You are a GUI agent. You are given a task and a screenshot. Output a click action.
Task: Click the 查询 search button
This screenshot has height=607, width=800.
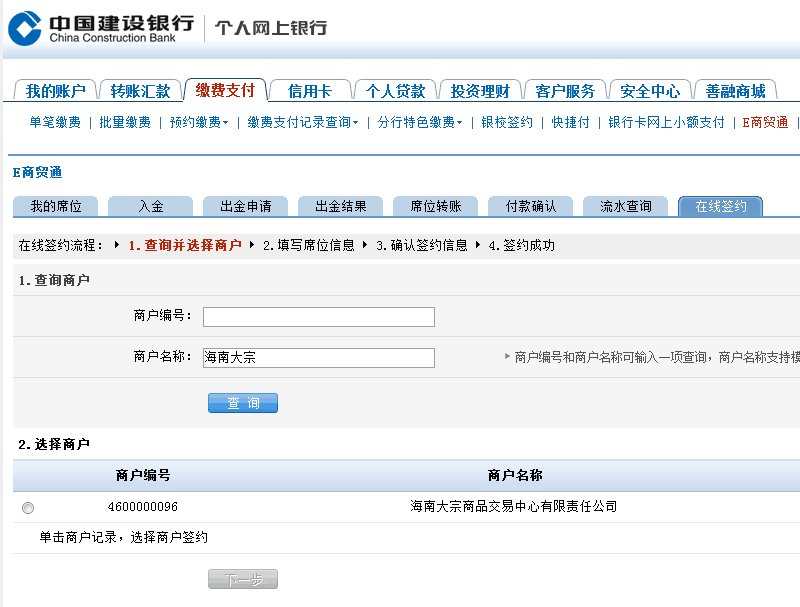pyautogui.click(x=243, y=403)
